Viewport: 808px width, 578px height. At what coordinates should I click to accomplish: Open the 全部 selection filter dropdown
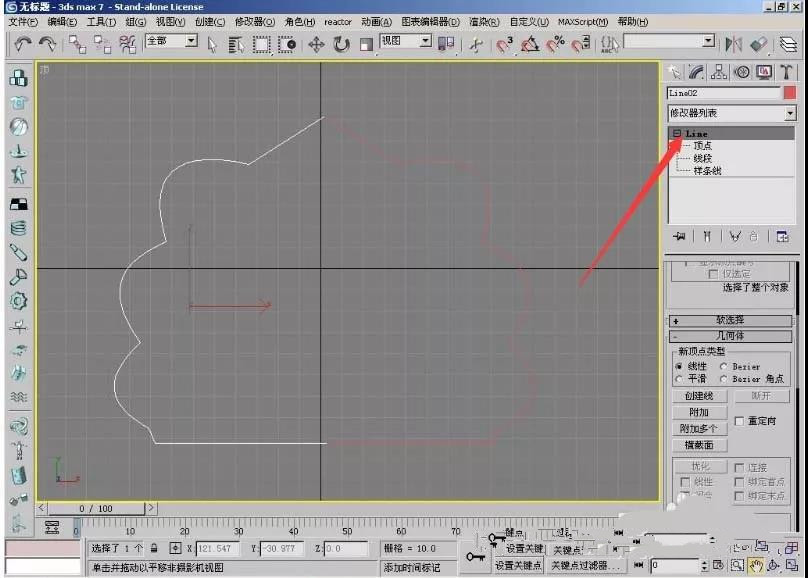172,41
